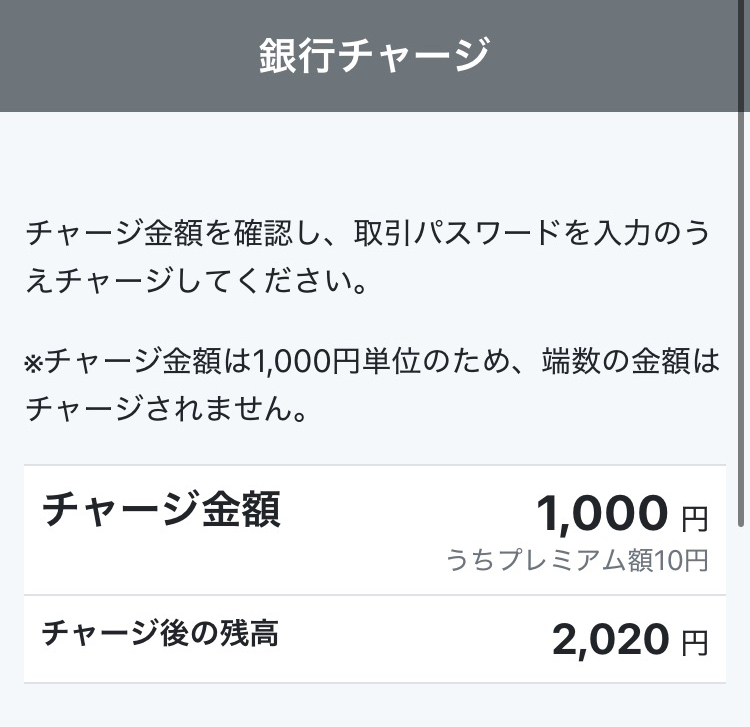Click the 円 symbol beside 2,020
Image resolution: width=750 pixels, height=727 pixels.
coord(694,643)
